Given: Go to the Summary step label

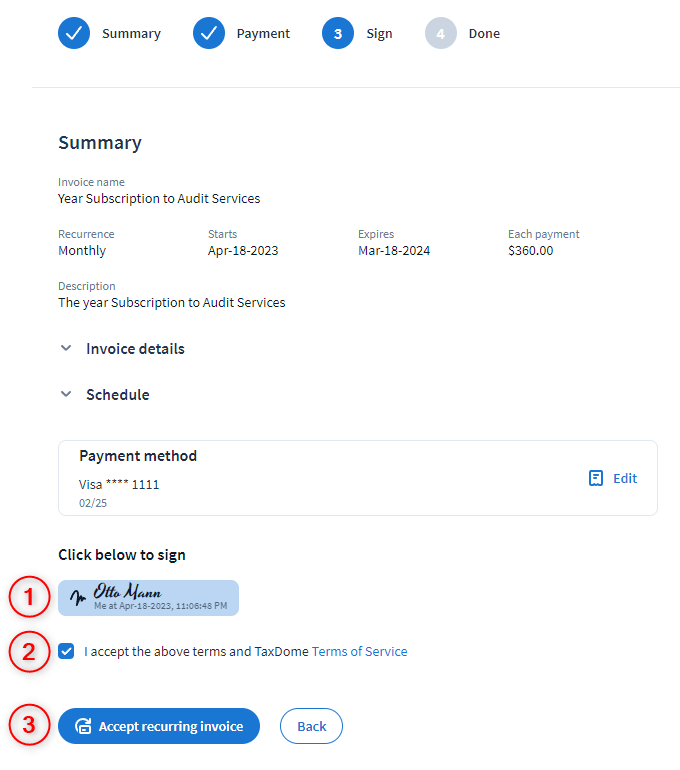Looking at the screenshot, I should (x=131, y=34).
